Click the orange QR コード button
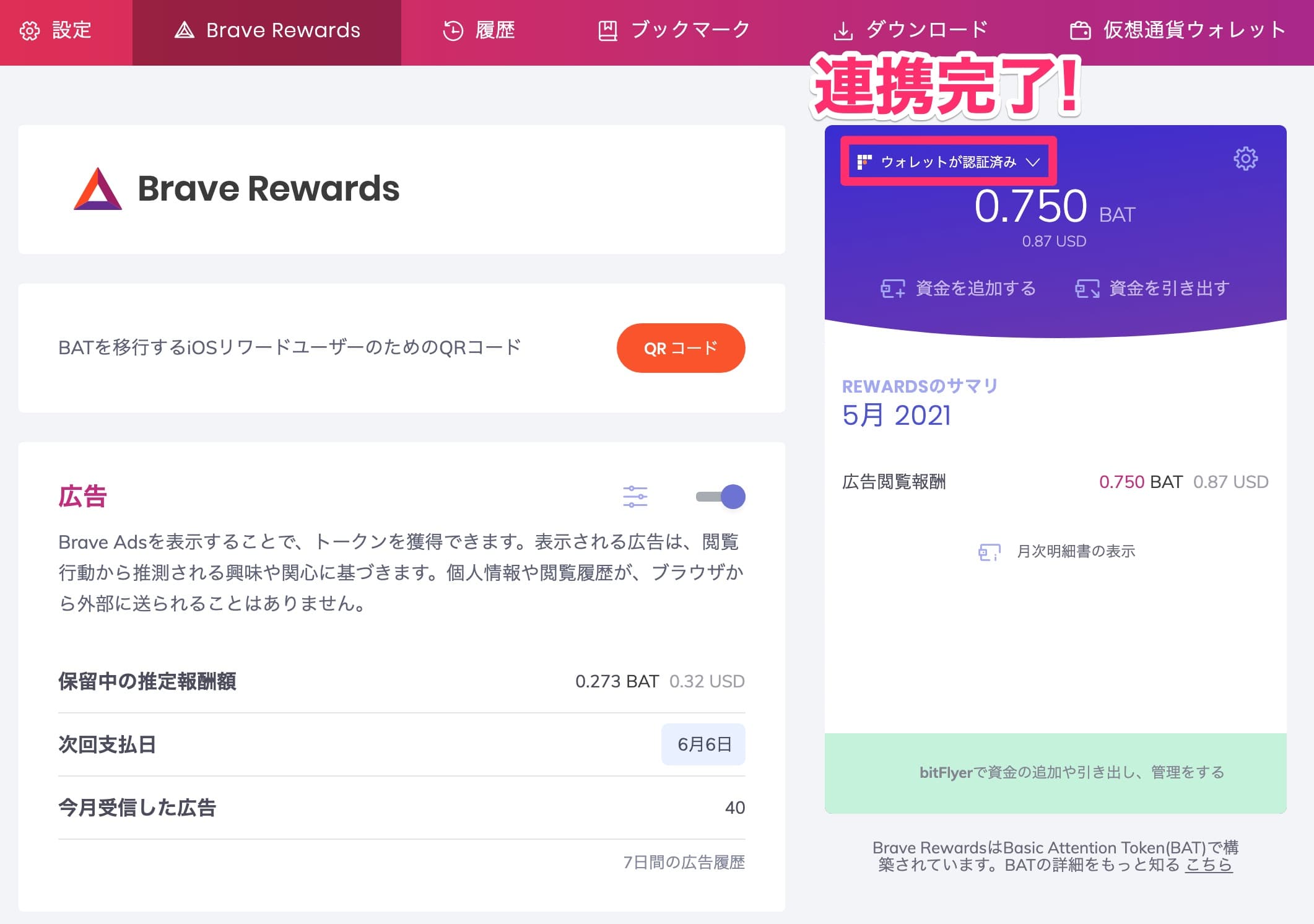Image resolution: width=1314 pixels, height=924 pixels. pos(681,348)
